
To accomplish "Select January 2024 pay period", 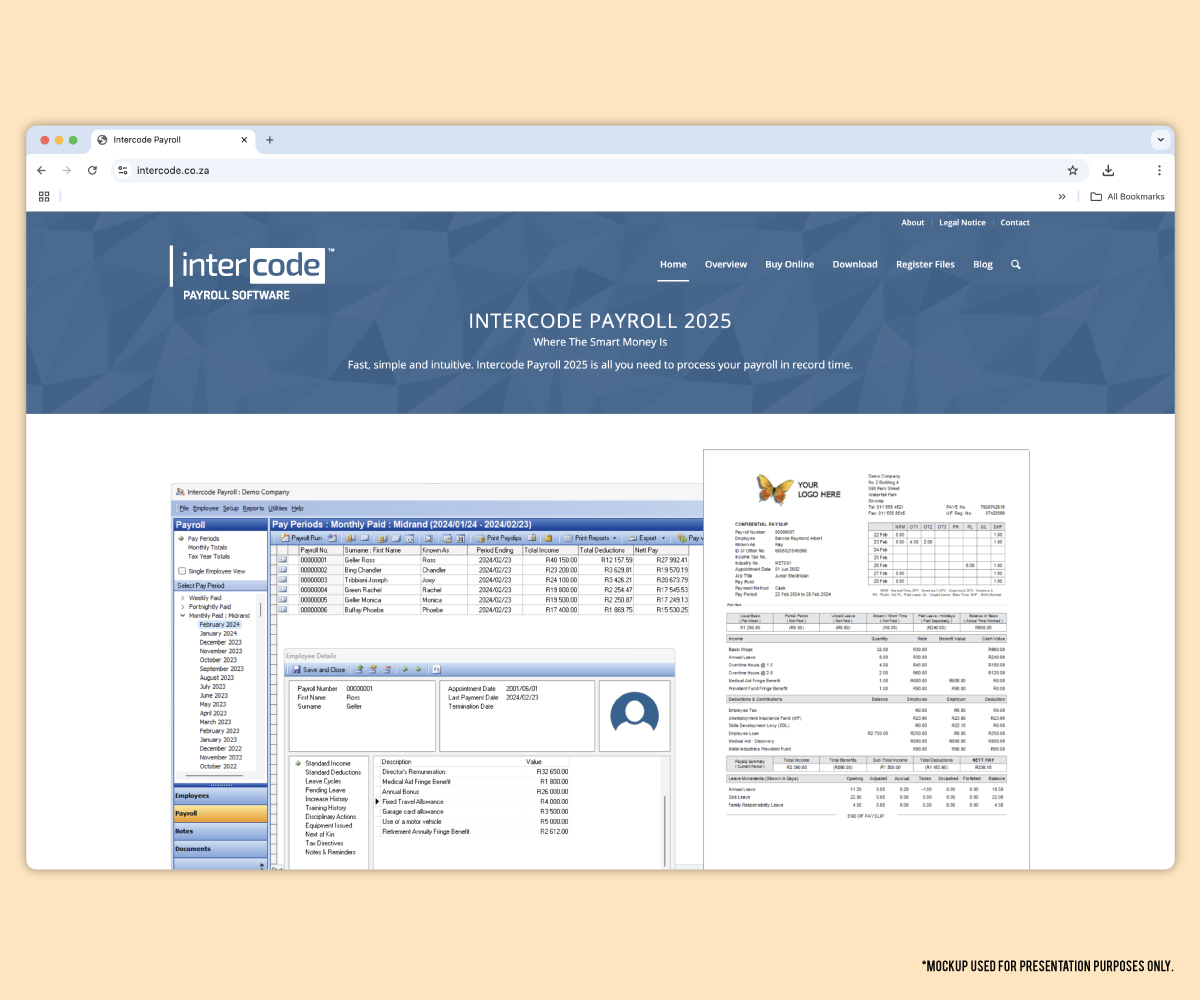I will coord(218,634).
